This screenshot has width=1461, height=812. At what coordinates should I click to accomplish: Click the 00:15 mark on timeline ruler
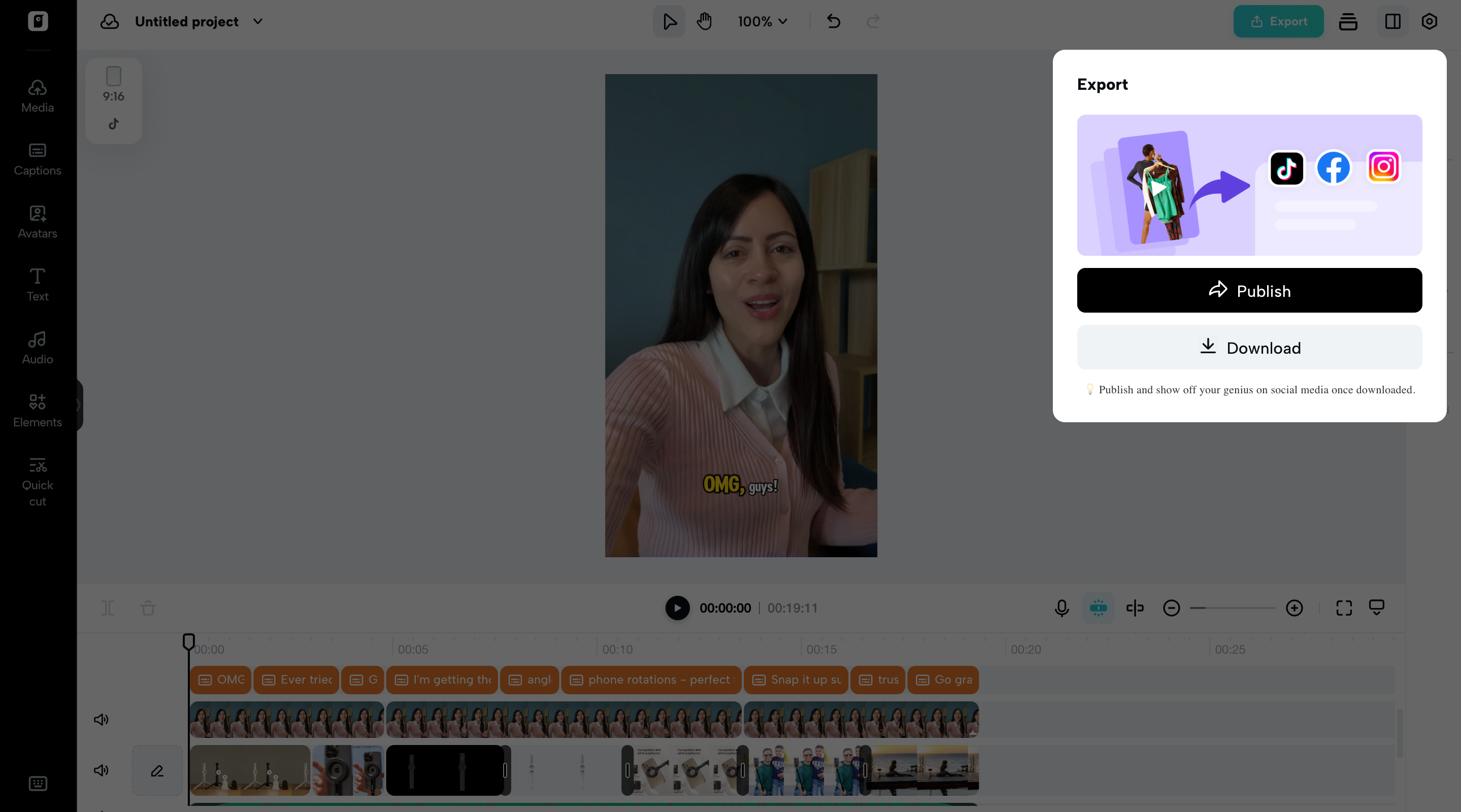822,649
